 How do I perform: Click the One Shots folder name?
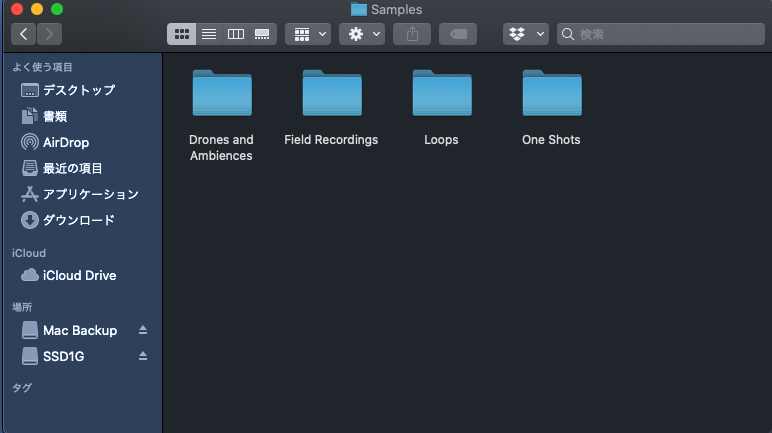tap(551, 140)
